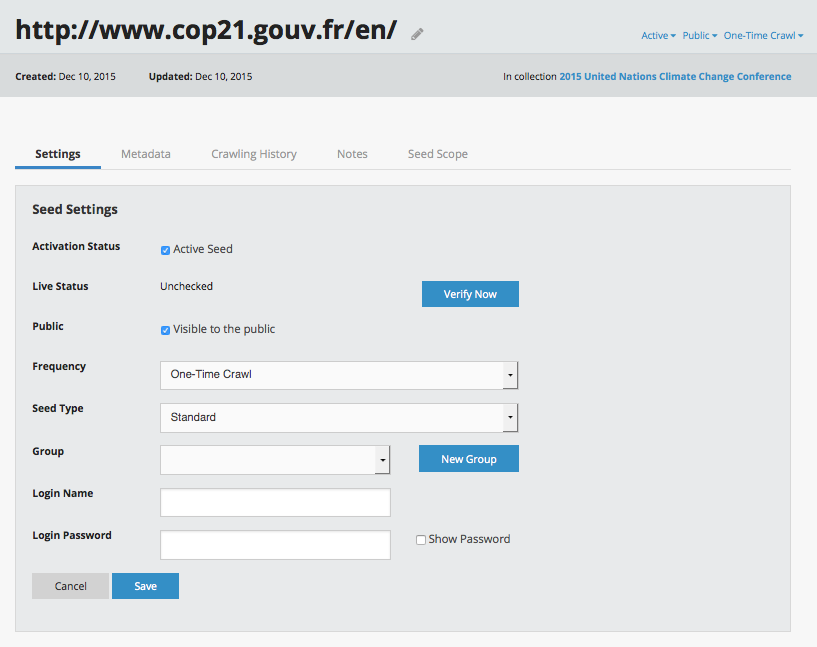Cancel the seed settings changes
Viewport: 817px width, 647px height.
[x=70, y=586]
